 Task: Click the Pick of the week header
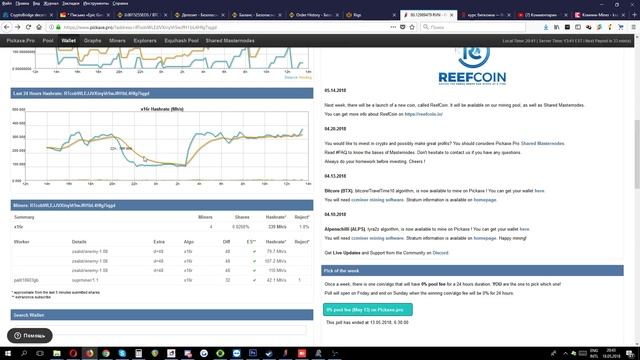coord(472,271)
